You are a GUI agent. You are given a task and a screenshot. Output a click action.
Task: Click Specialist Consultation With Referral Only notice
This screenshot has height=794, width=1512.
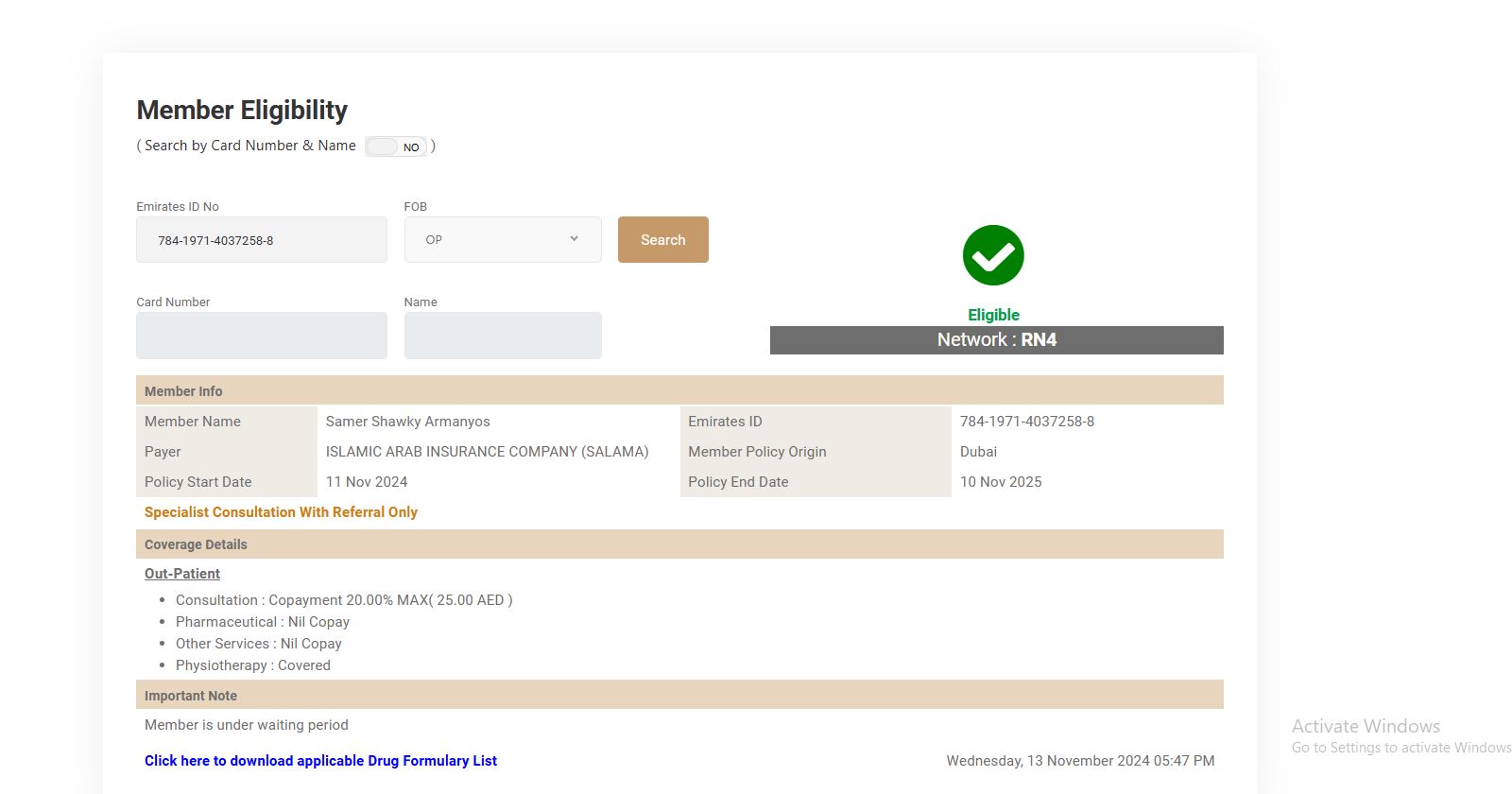281,512
